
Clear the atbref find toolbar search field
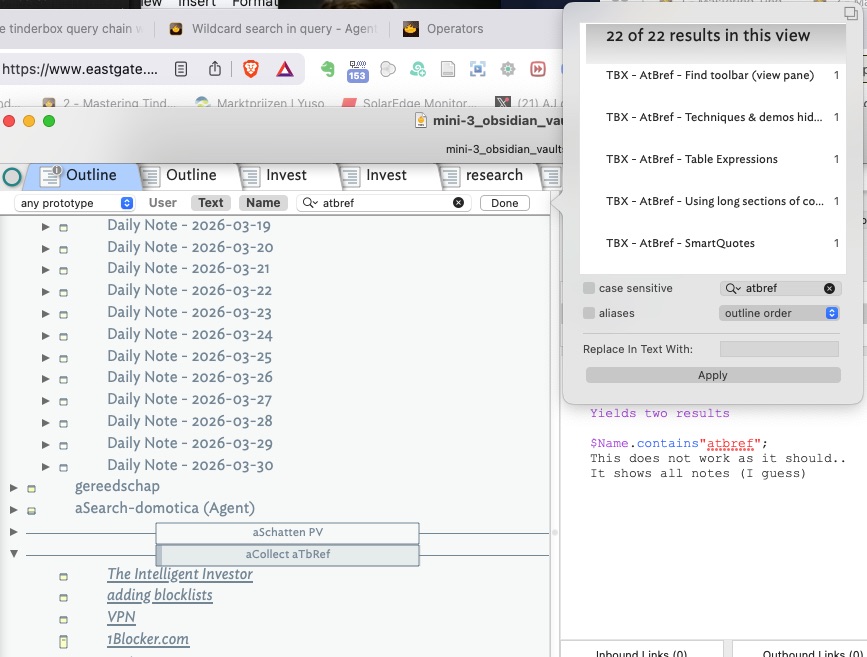tap(458, 203)
